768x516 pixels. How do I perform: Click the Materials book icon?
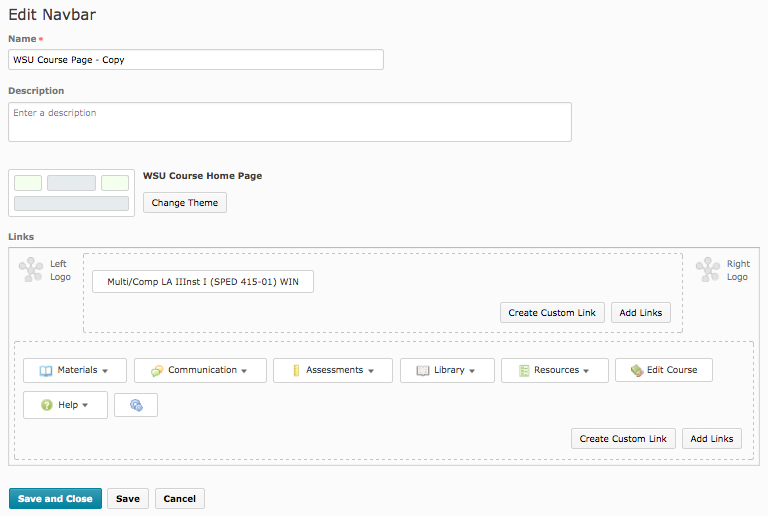tap(45, 370)
